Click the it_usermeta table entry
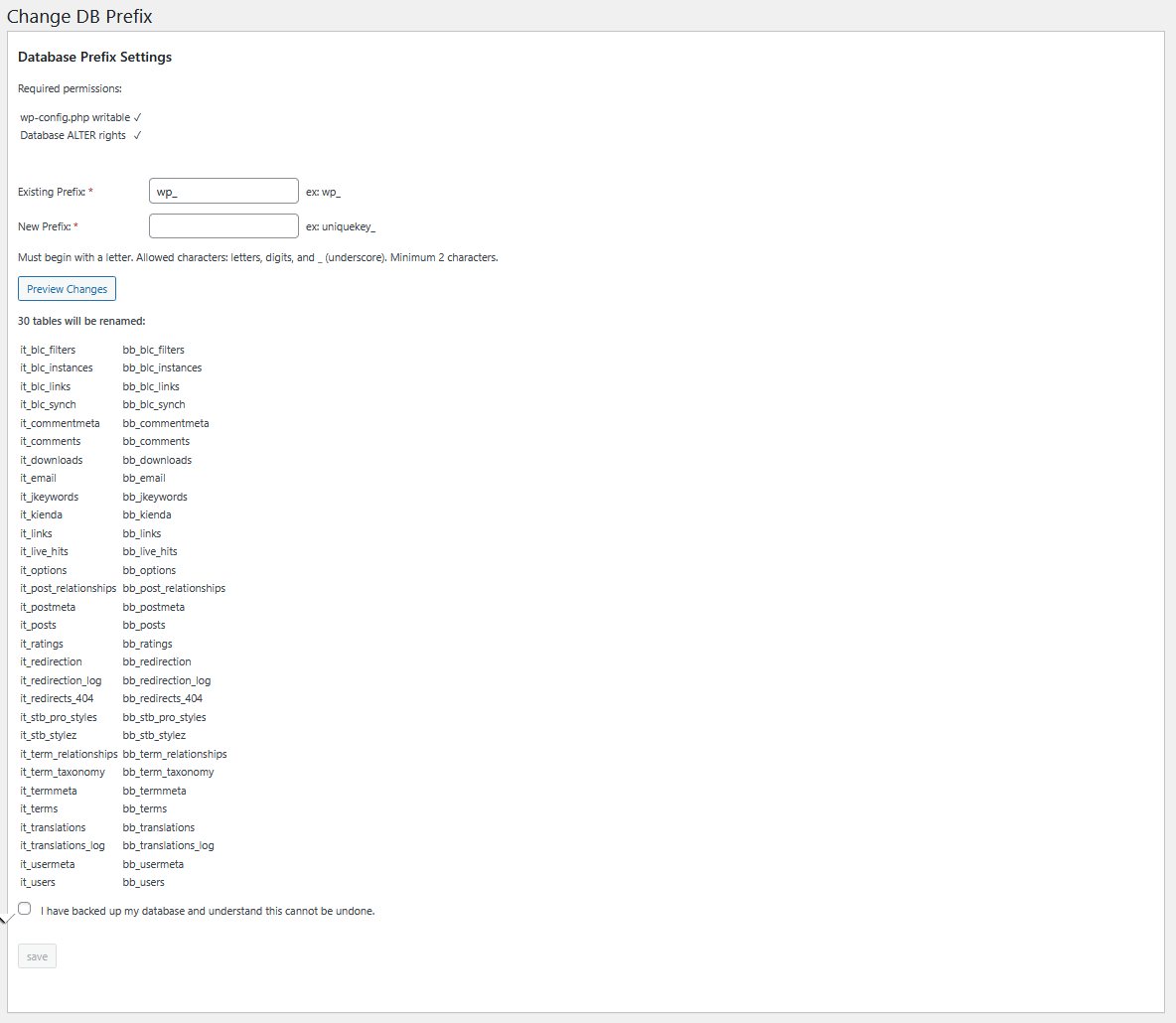The image size is (1176, 1023). 48,864
